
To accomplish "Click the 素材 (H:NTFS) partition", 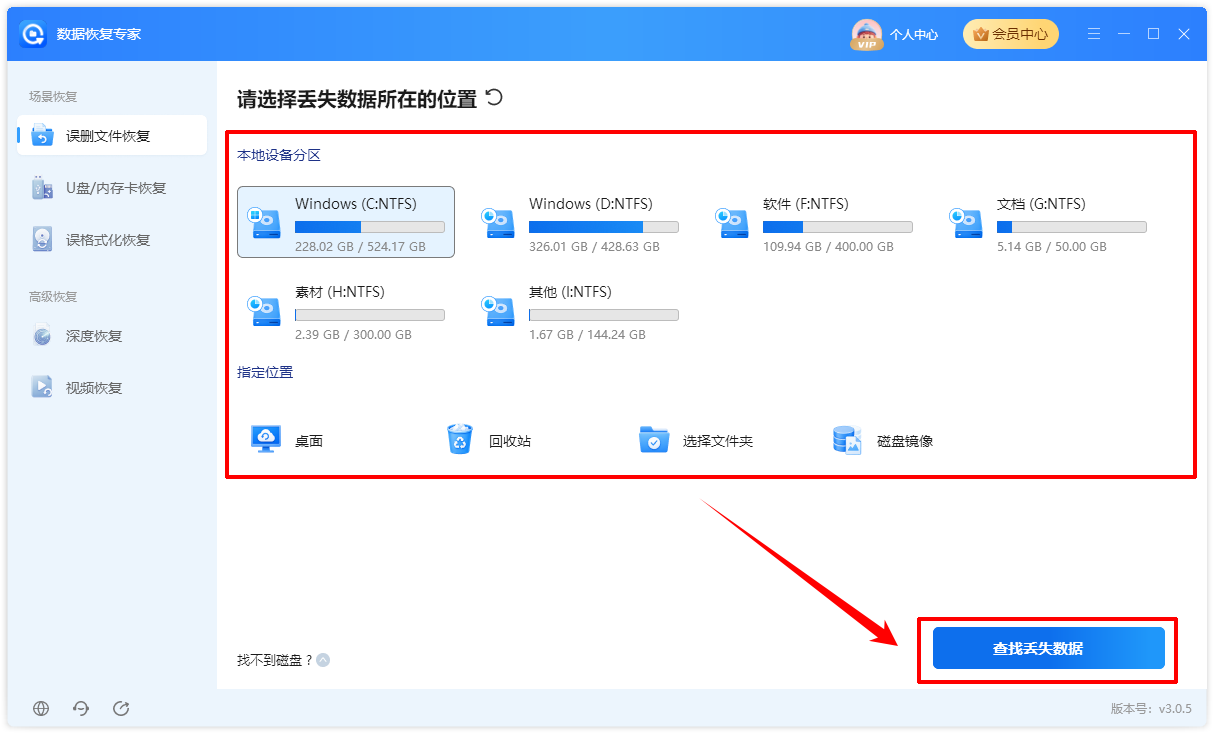I will 346,310.
